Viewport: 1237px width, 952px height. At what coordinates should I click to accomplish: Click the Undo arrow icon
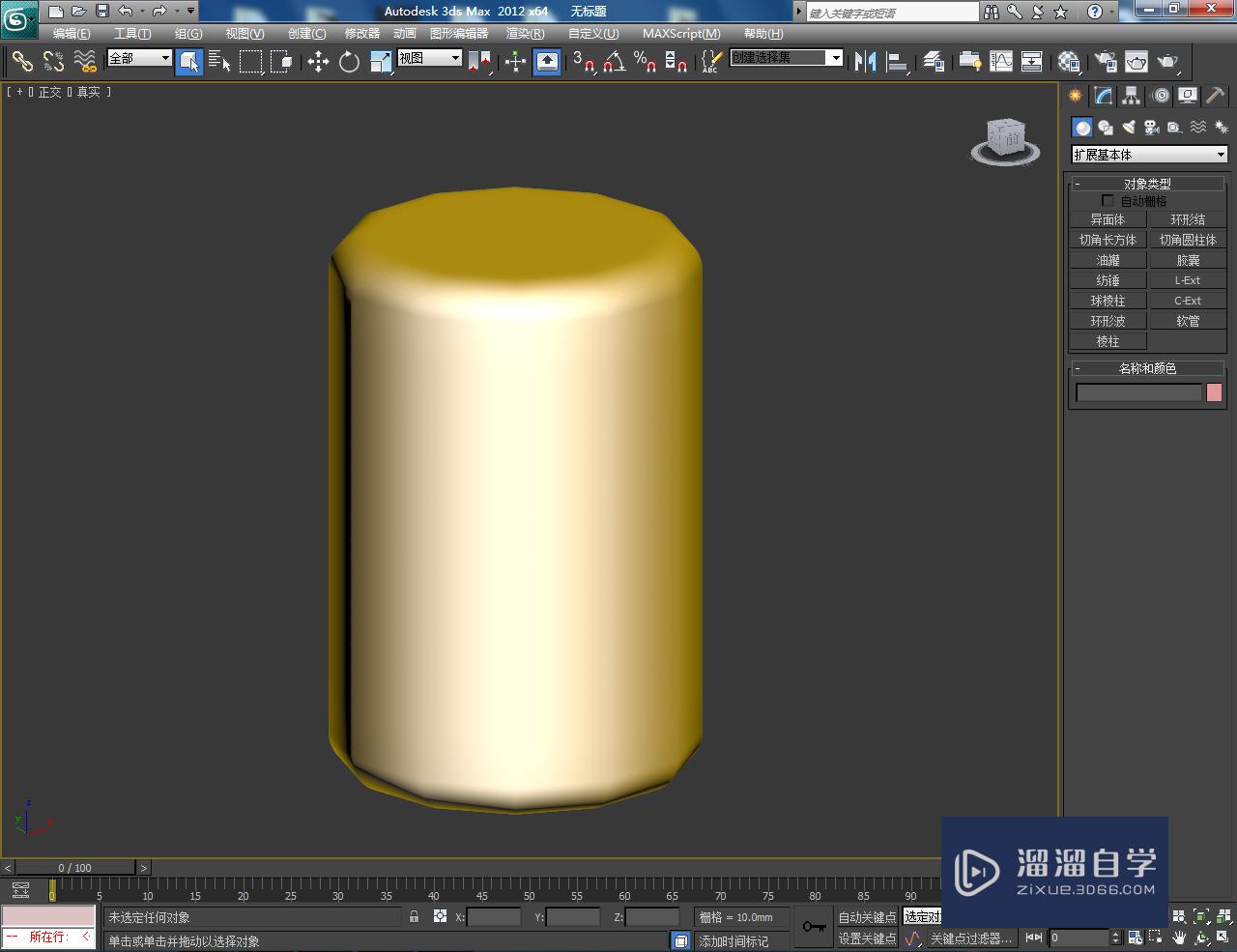(126, 12)
